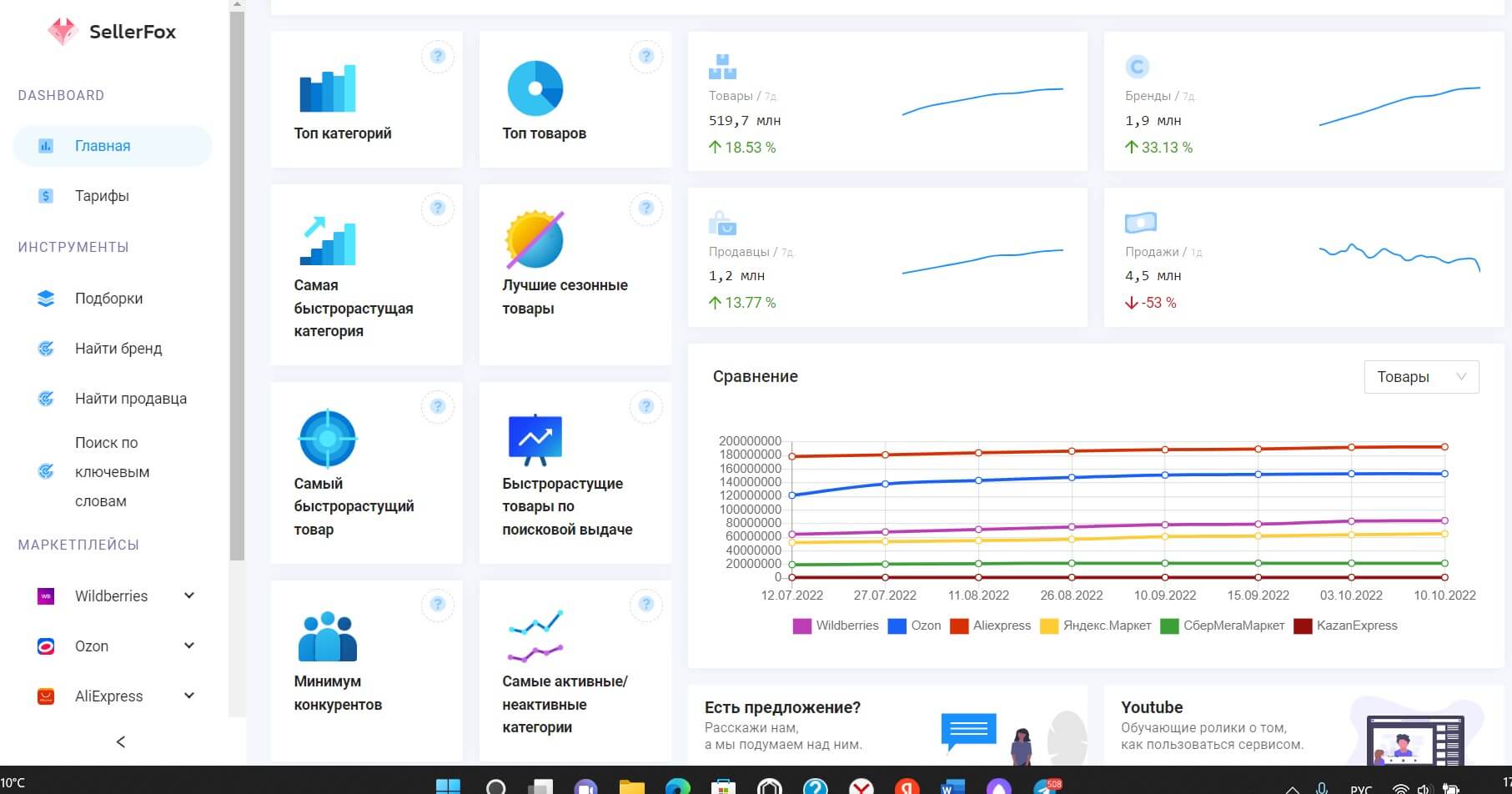Show help for Самый быстрорастущий товар
The image size is (1512, 794).
[438, 407]
